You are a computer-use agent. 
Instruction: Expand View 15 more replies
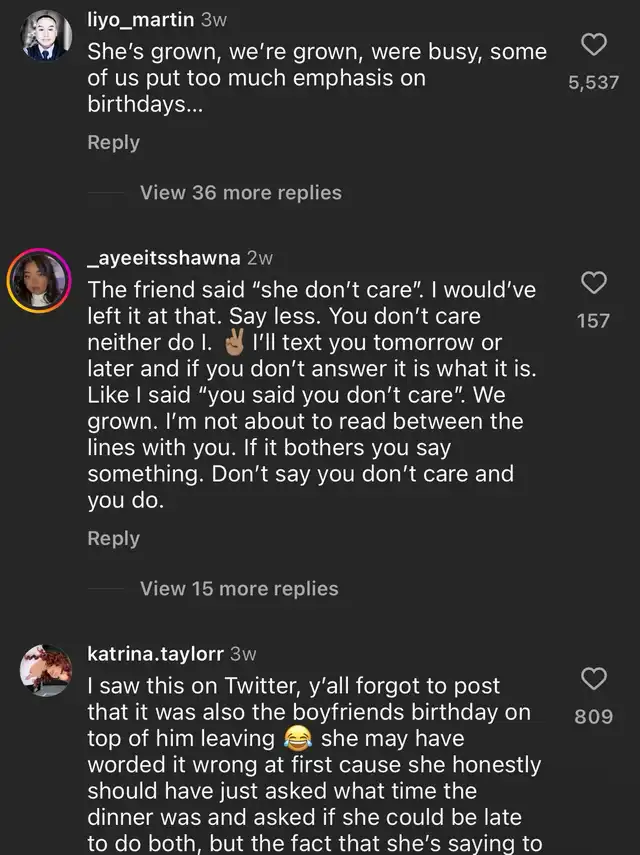[x=239, y=588]
